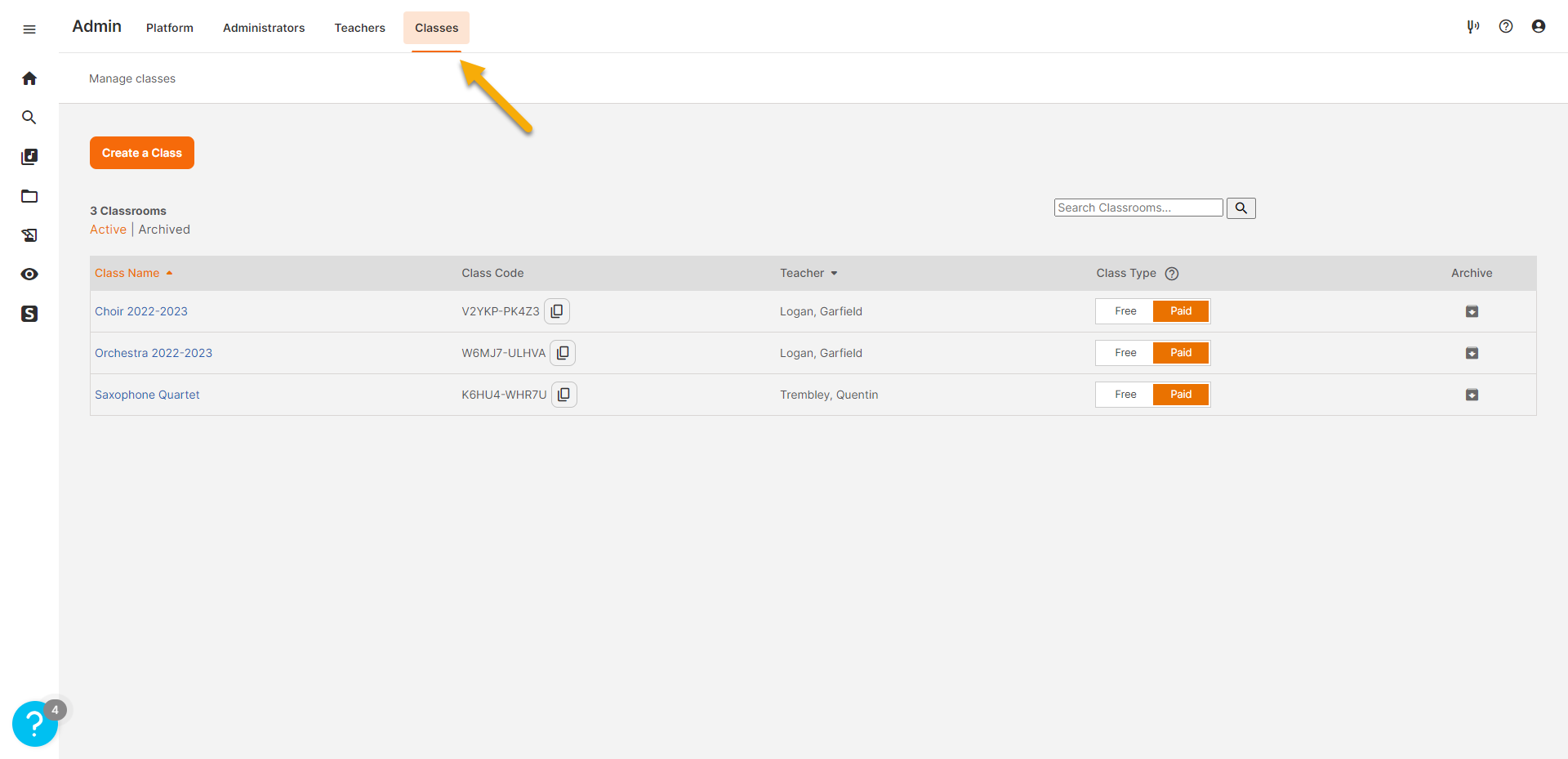Image resolution: width=1568 pixels, height=759 pixels.
Task: Click the Archive column header
Action: coord(1472,273)
